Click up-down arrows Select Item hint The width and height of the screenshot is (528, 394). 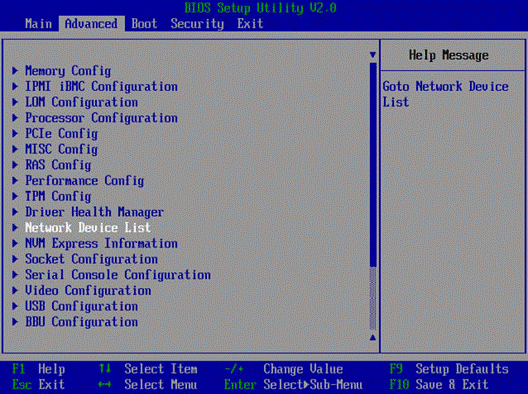click(148, 369)
